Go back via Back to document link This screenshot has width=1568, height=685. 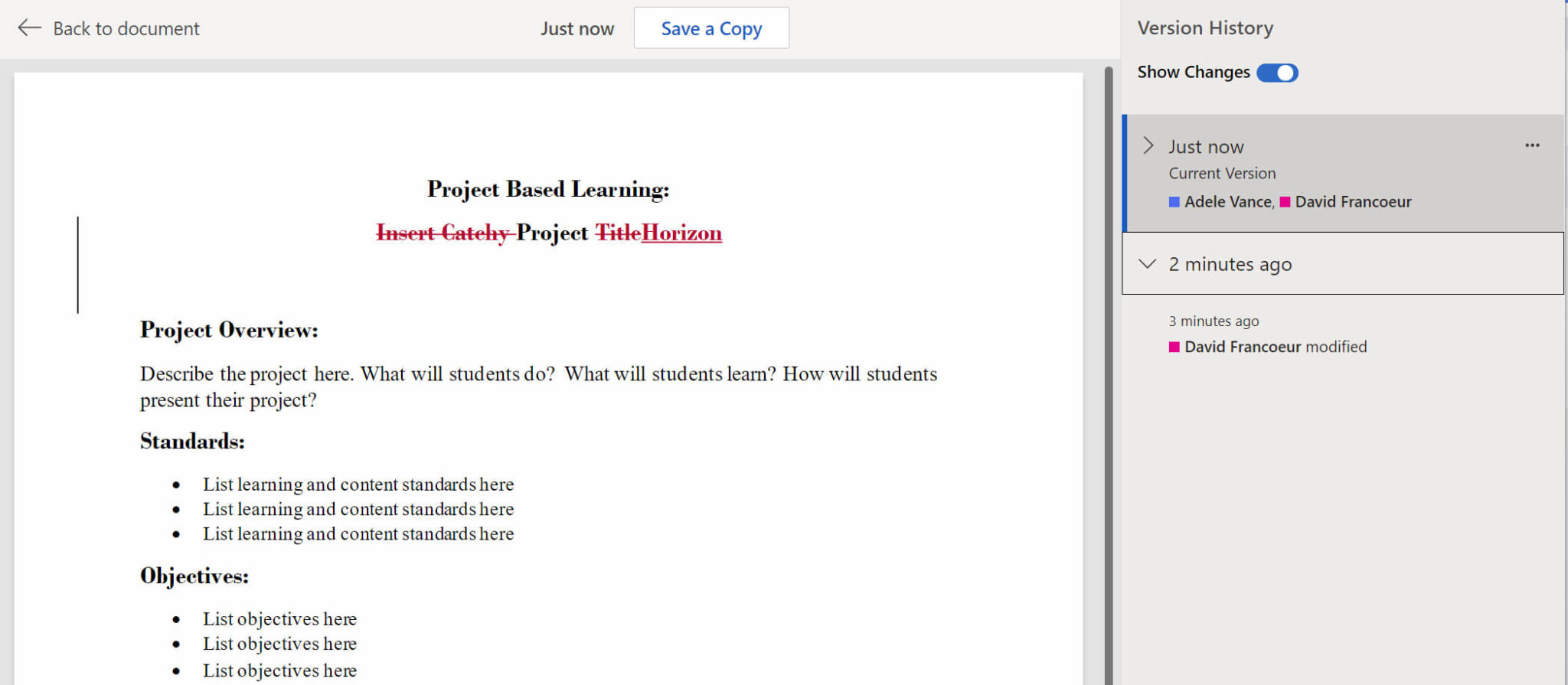pos(126,28)
